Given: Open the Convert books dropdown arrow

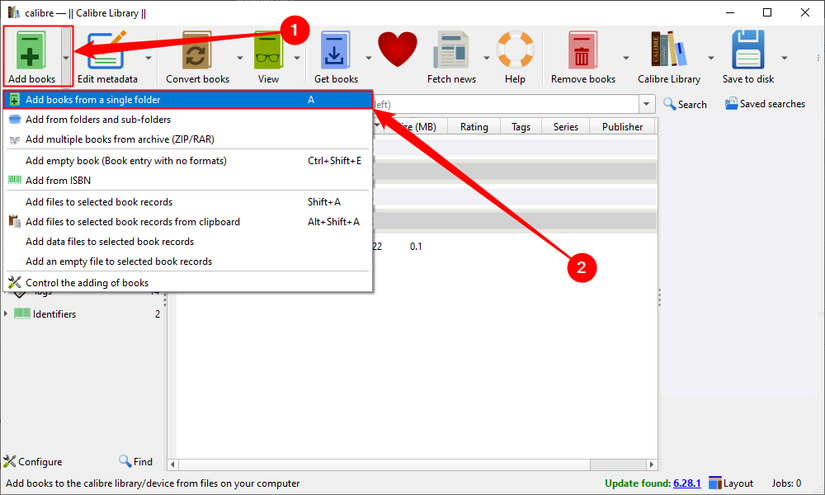Looking at the screenshot, I should (x=240, y=57).
